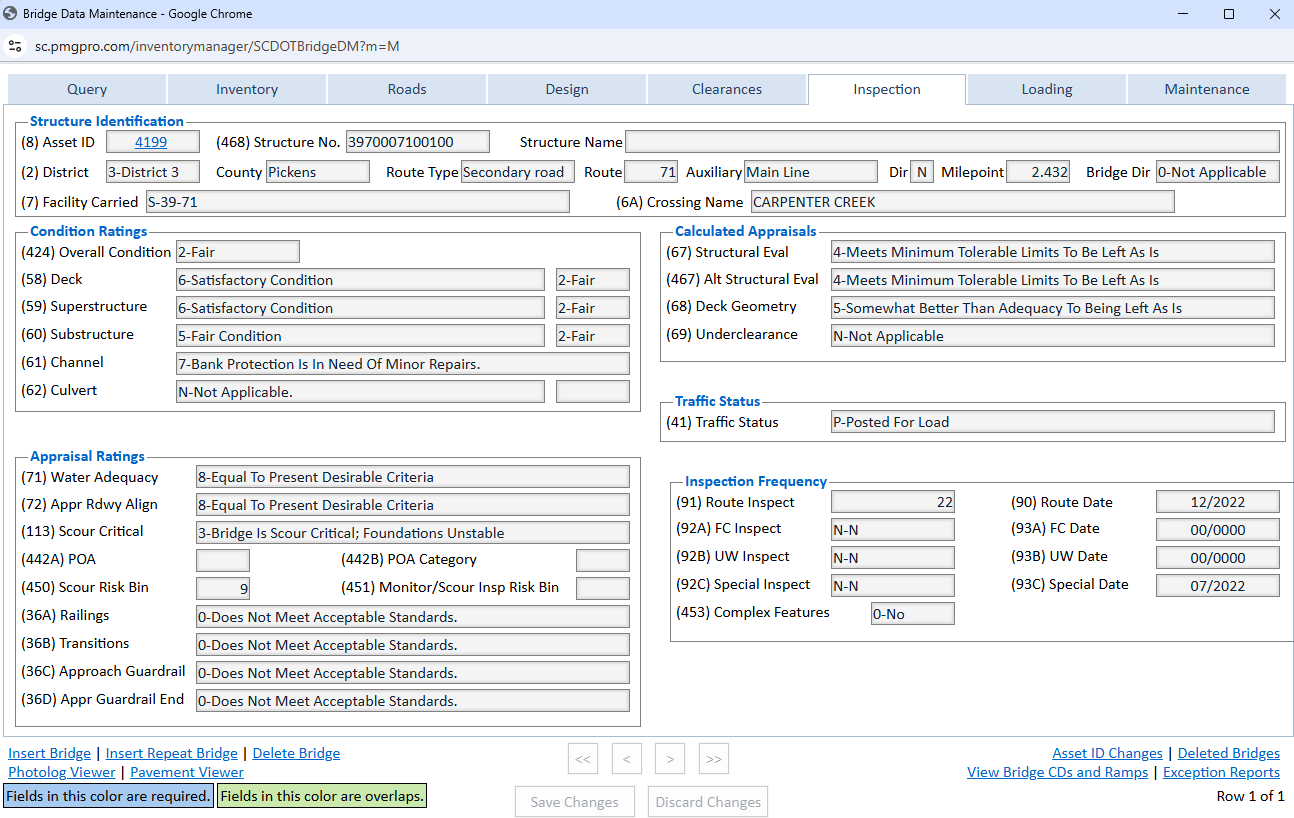Go to previous record with < button
This screenshot has width=1294, height=818.
(626, 759)
